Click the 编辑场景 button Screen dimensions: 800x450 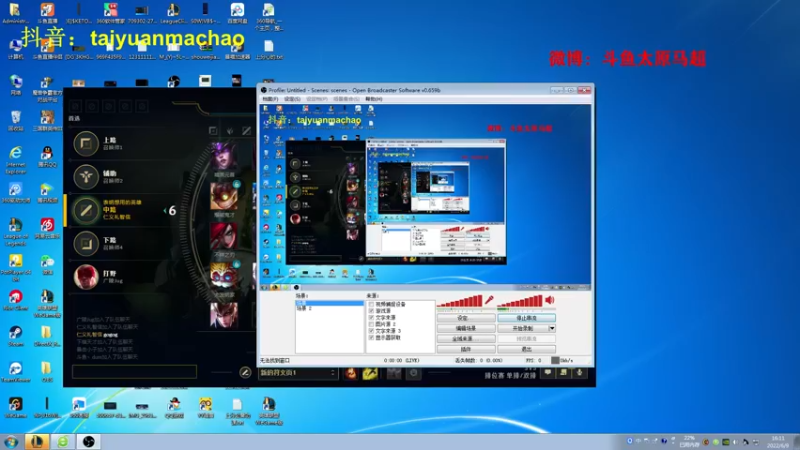pos(466,328)
